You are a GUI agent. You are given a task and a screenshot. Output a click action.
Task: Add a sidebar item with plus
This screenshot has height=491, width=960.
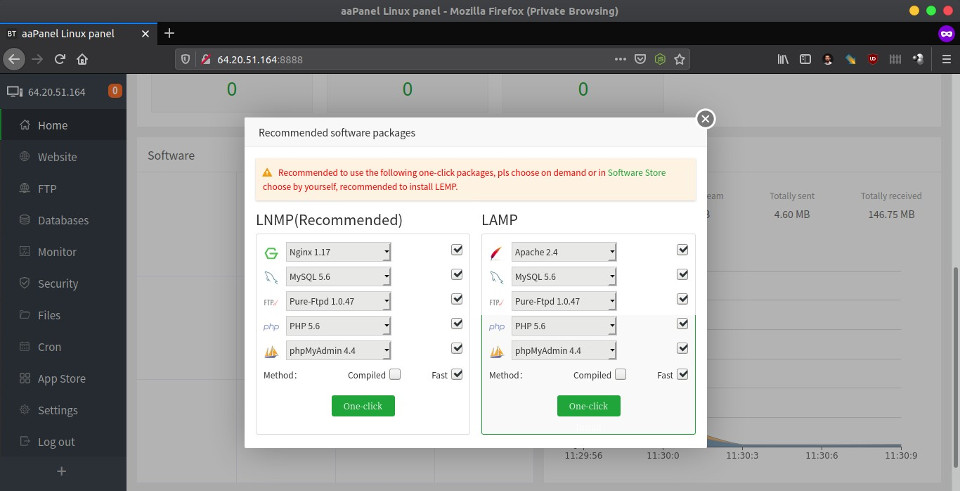61,471
